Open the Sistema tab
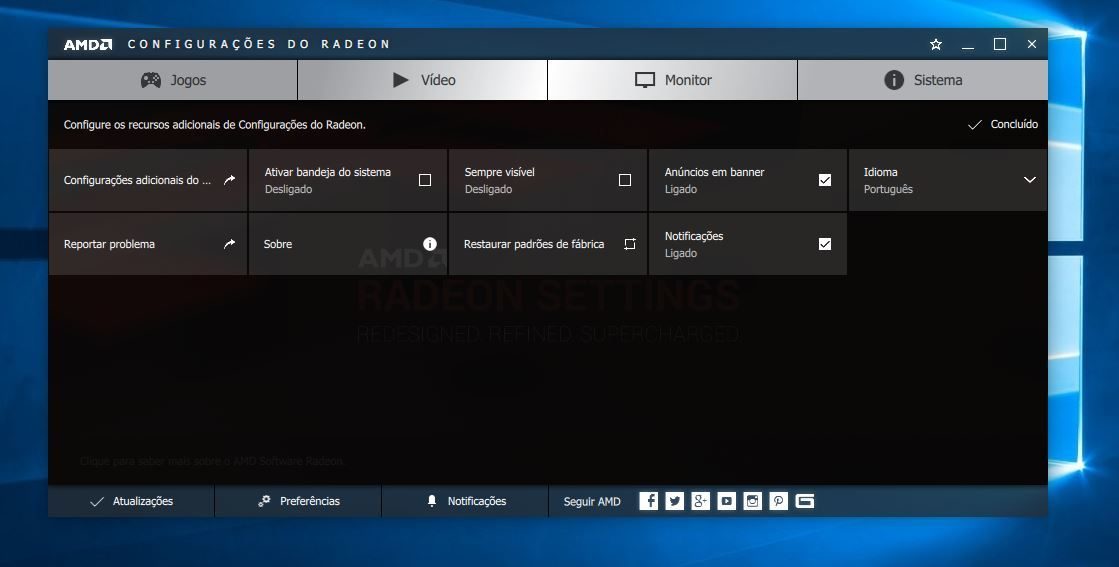The height and width of the screenshot is (567, 1119). pyautogui.click(x=923, y=80)
